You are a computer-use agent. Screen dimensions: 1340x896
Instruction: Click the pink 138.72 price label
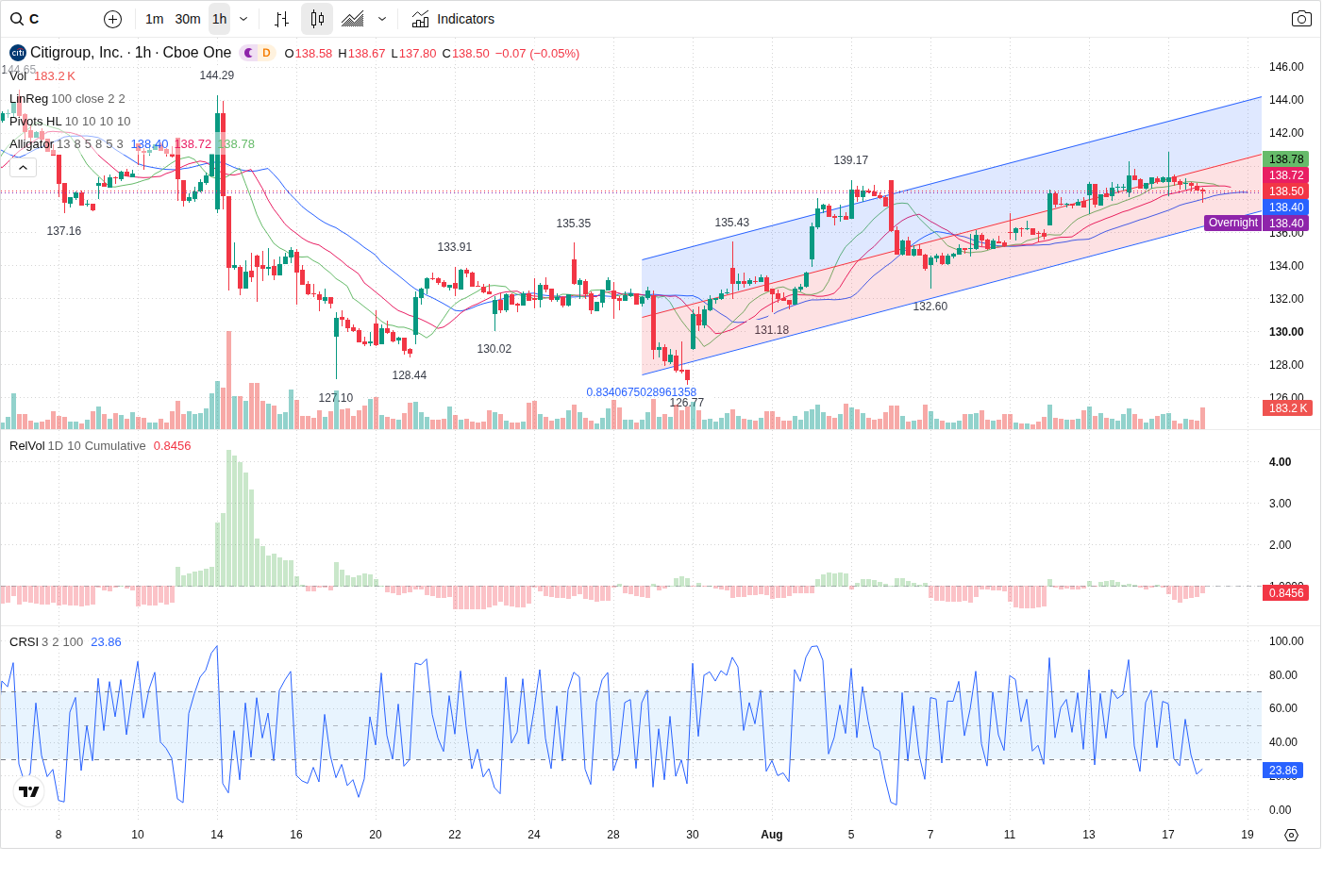tap(1285, 175)
